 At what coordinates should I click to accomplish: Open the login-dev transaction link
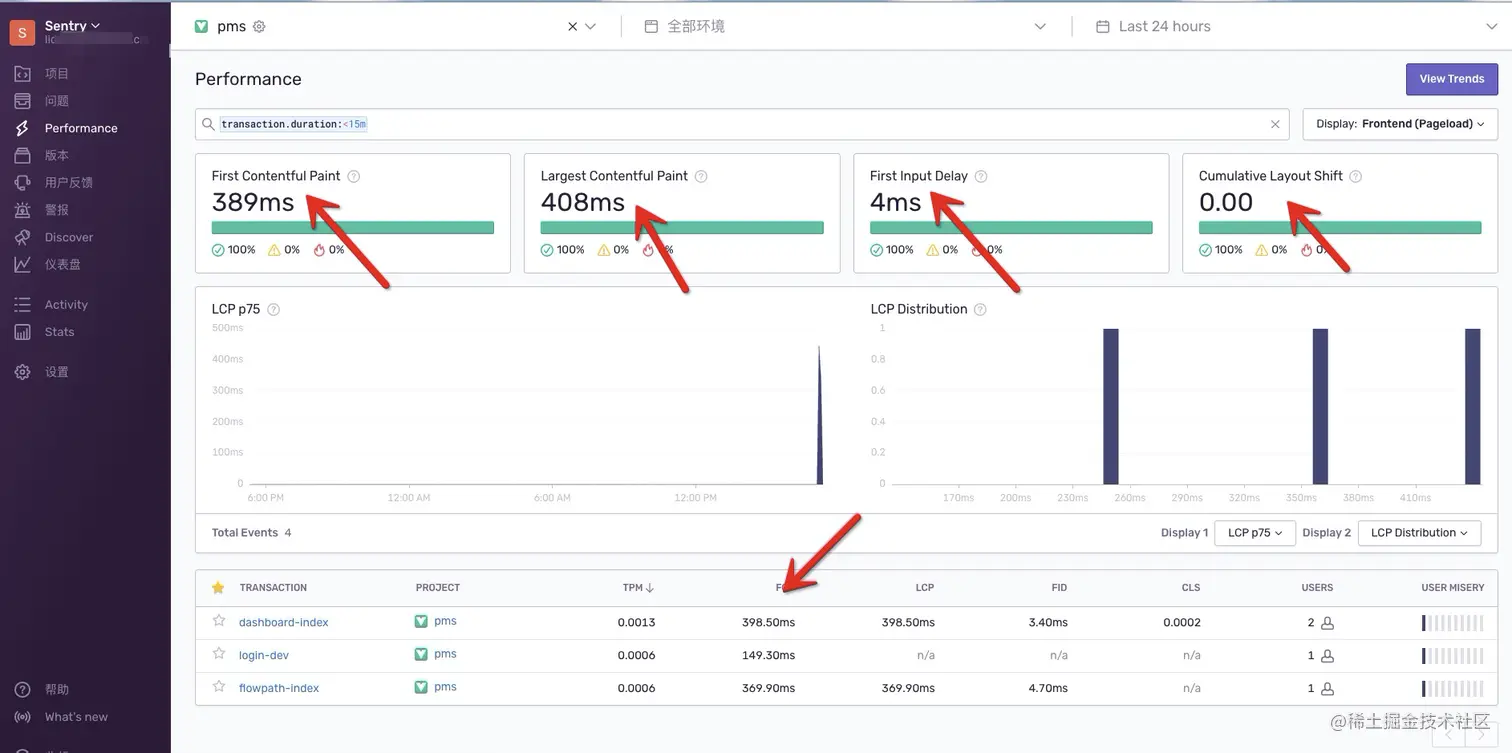[x=264, y=655]
